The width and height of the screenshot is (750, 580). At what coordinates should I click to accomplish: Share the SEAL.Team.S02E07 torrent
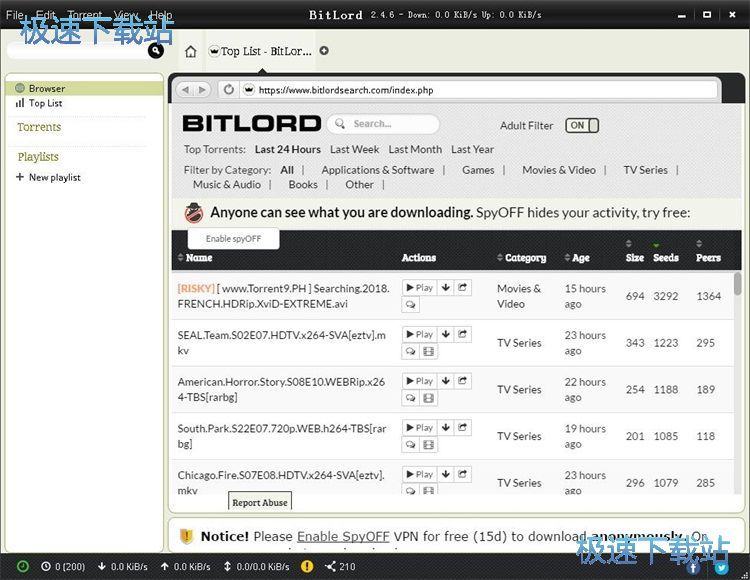tap(462, 334)
